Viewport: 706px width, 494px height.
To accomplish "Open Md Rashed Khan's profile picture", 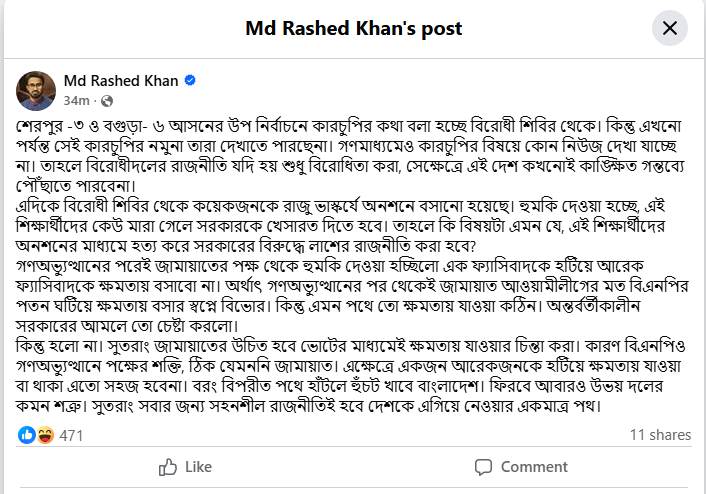I will pyautogui.click(x=35, y=89).
